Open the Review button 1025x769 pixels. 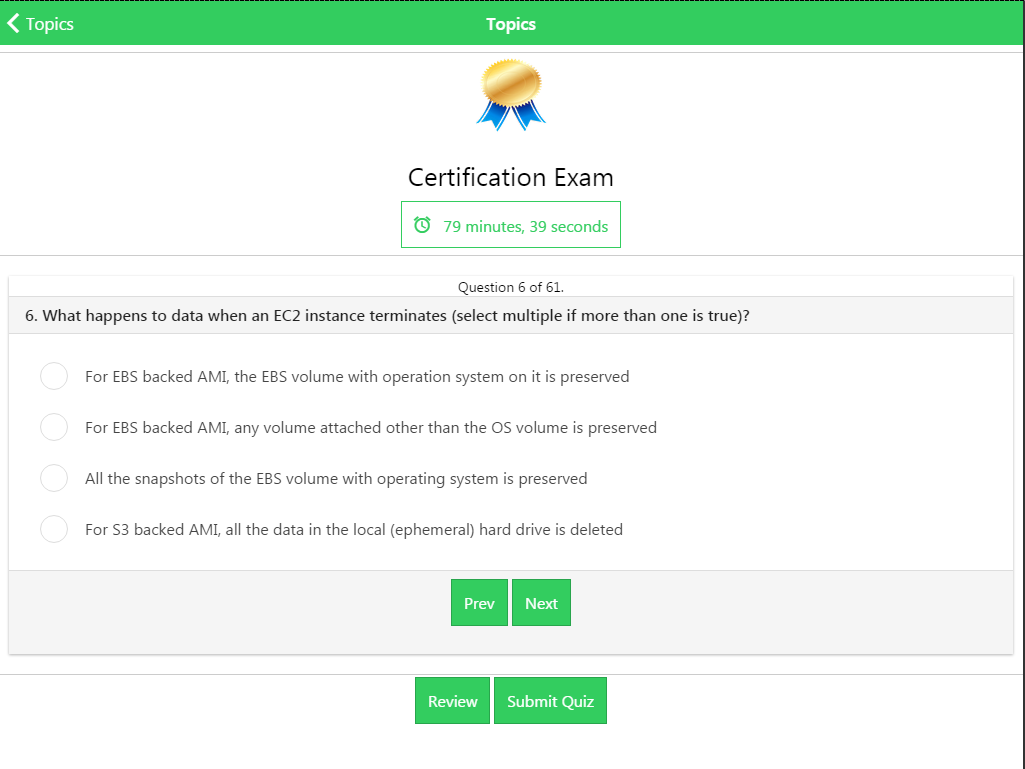tap(452, 701)
